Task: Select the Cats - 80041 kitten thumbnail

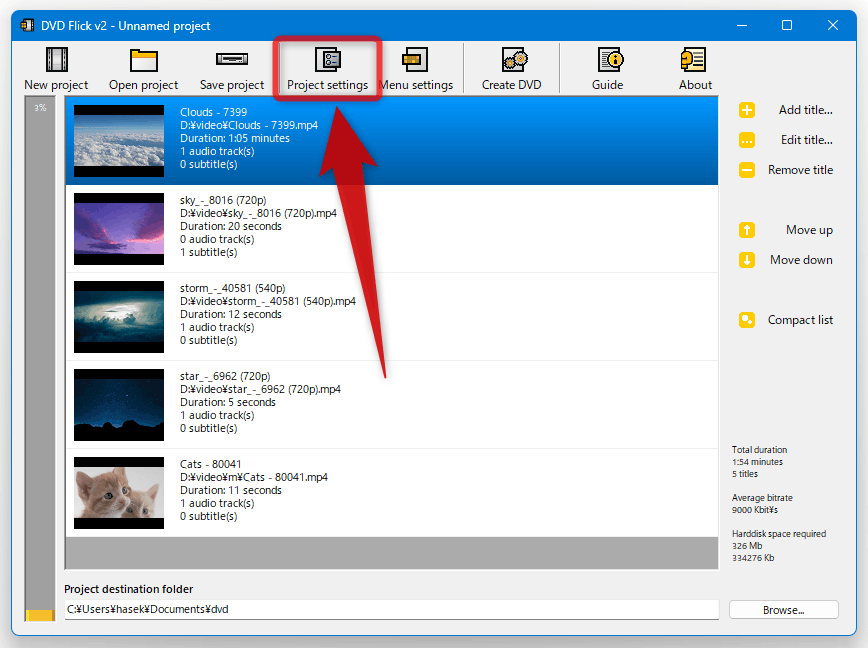Action: click(x=119, y=493)
